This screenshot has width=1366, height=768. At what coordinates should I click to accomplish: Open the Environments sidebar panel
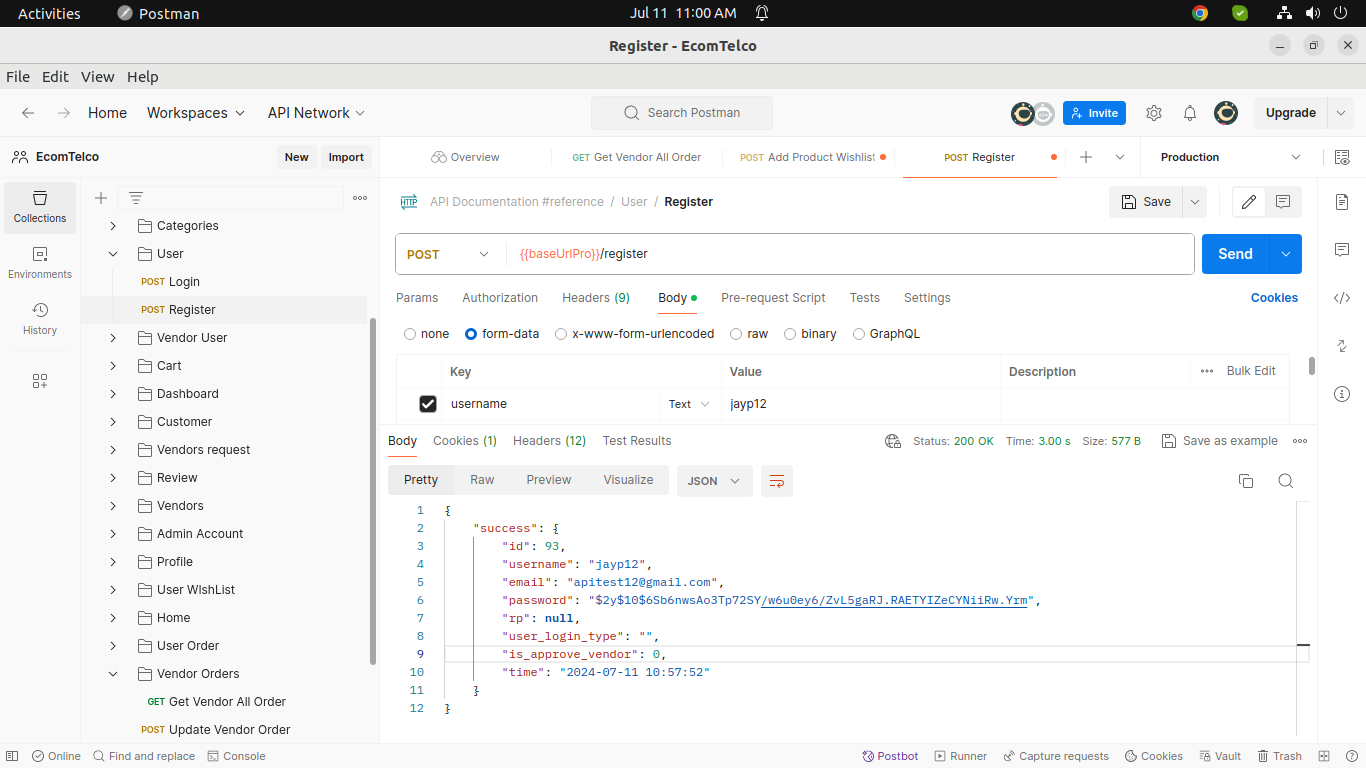(x=40, y=263)
